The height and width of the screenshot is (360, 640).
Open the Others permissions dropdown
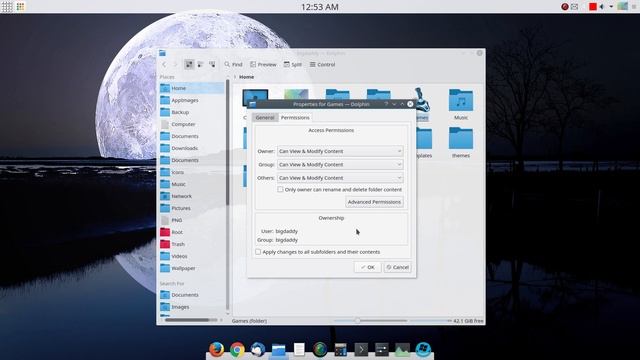pos(340,178)
